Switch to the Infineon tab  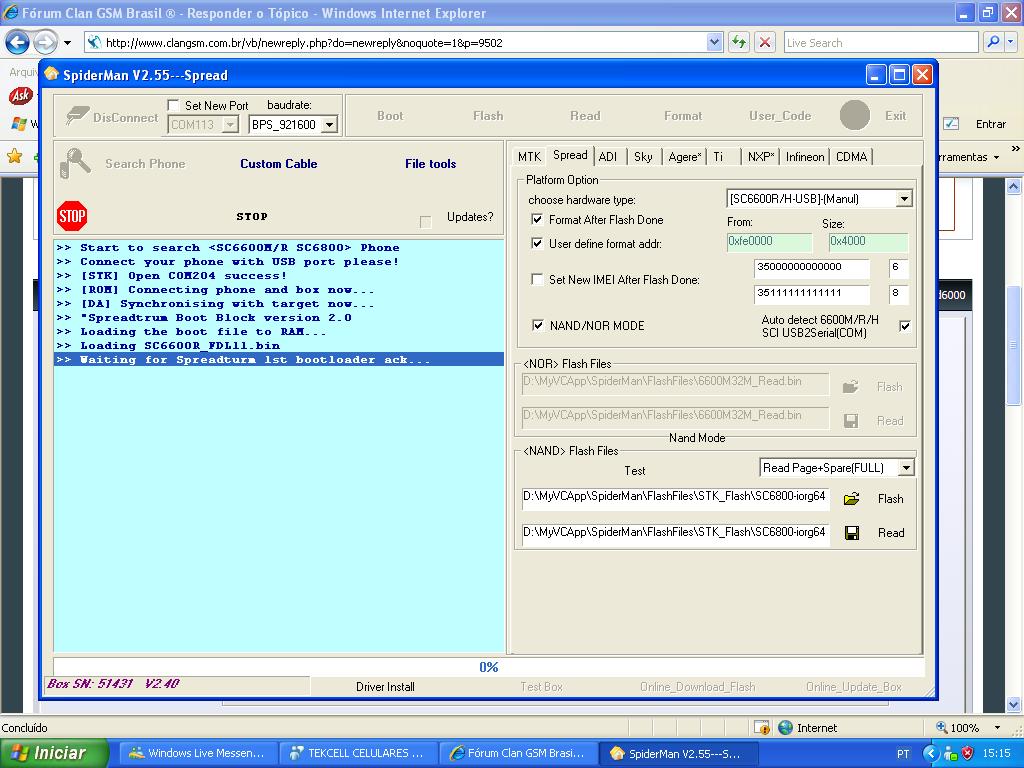coord(805,157)
